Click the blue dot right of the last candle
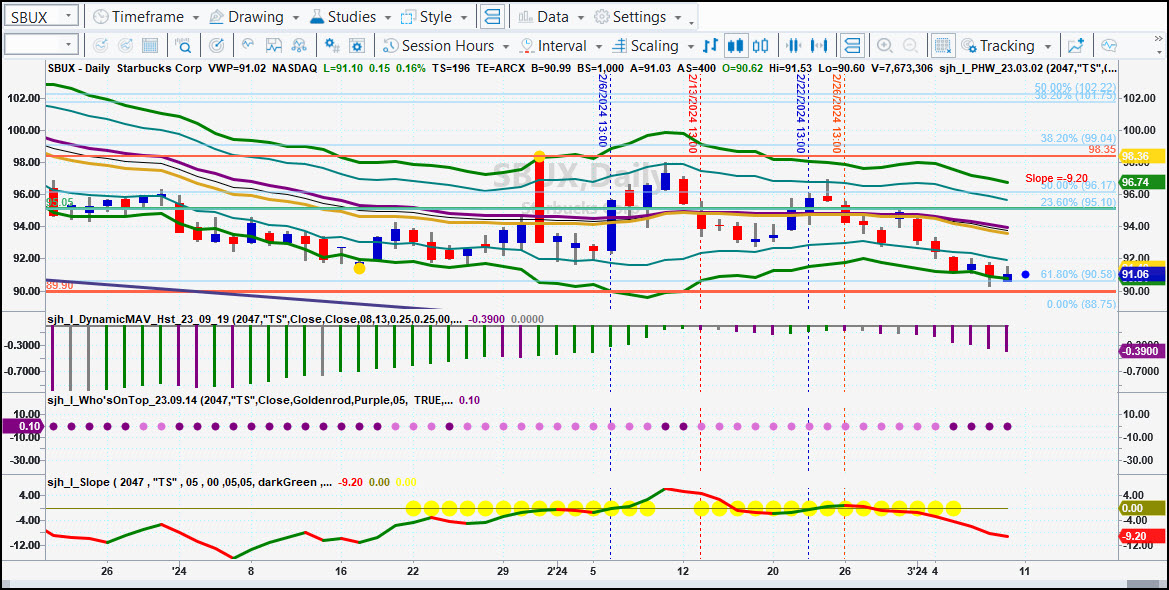Screen dimensions: 1169x590 click(x=1025, y=274)
